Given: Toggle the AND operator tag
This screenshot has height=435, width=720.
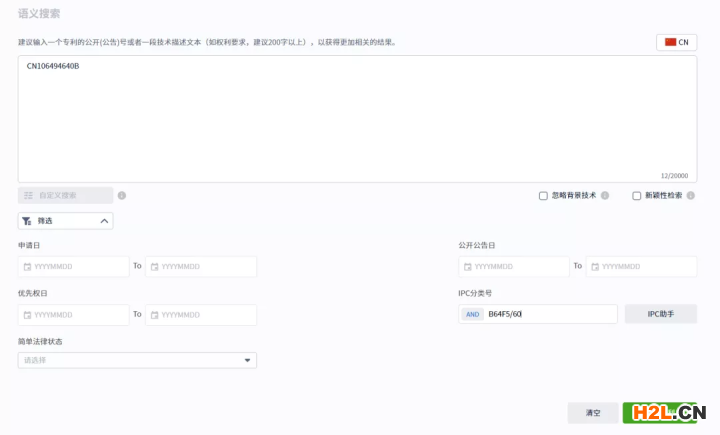Looking at the screenshot, I should point(472,314).
